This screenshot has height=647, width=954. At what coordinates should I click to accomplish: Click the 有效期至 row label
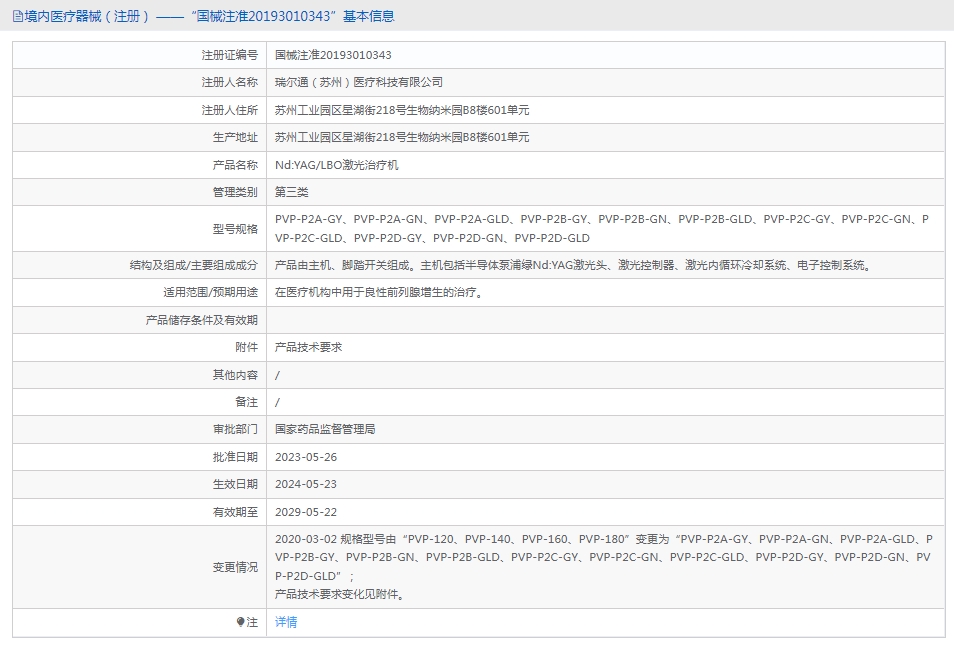235,512
